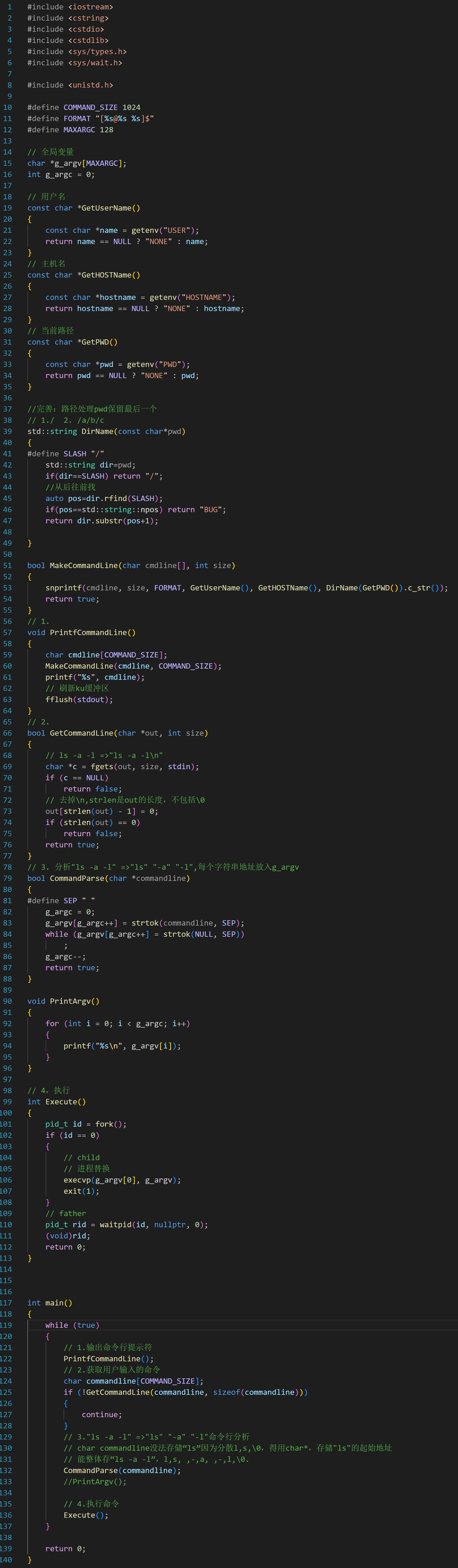Click 'void PrintArgv()' signature
The height and width of the screenshot is (1568, 458).
click(63, 1001)
